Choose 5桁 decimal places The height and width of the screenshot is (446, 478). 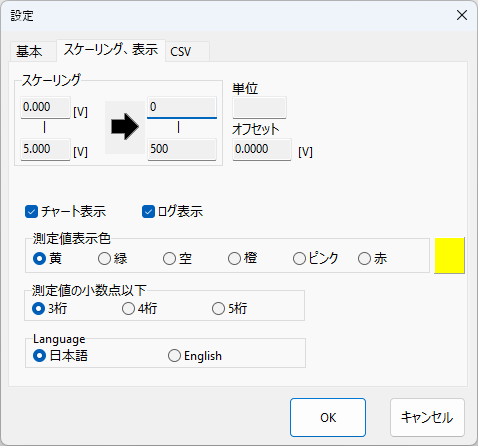(x=229, y=309)
